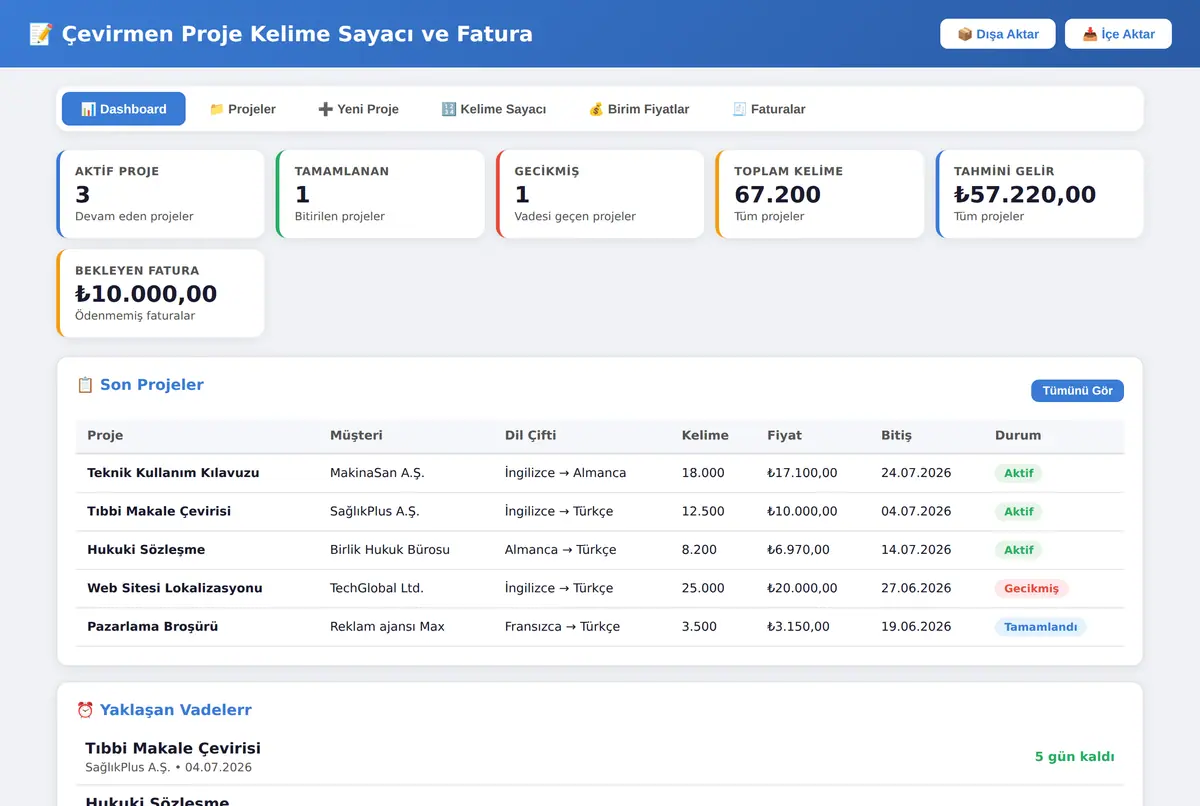Click the Gecikmiş status badge in the table
The height and width of the screenshot is (806, 1200).
coord(1031,589)
